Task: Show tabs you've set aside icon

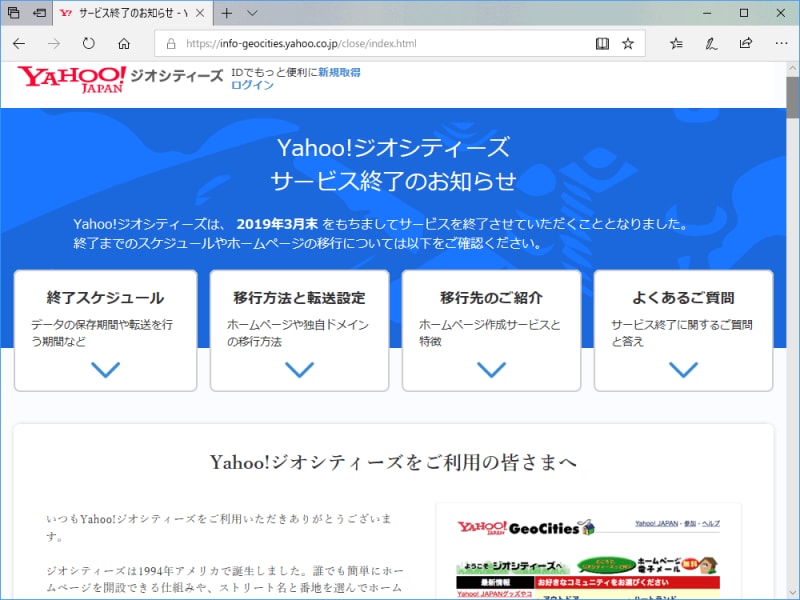Action: (x=14, y=13)
